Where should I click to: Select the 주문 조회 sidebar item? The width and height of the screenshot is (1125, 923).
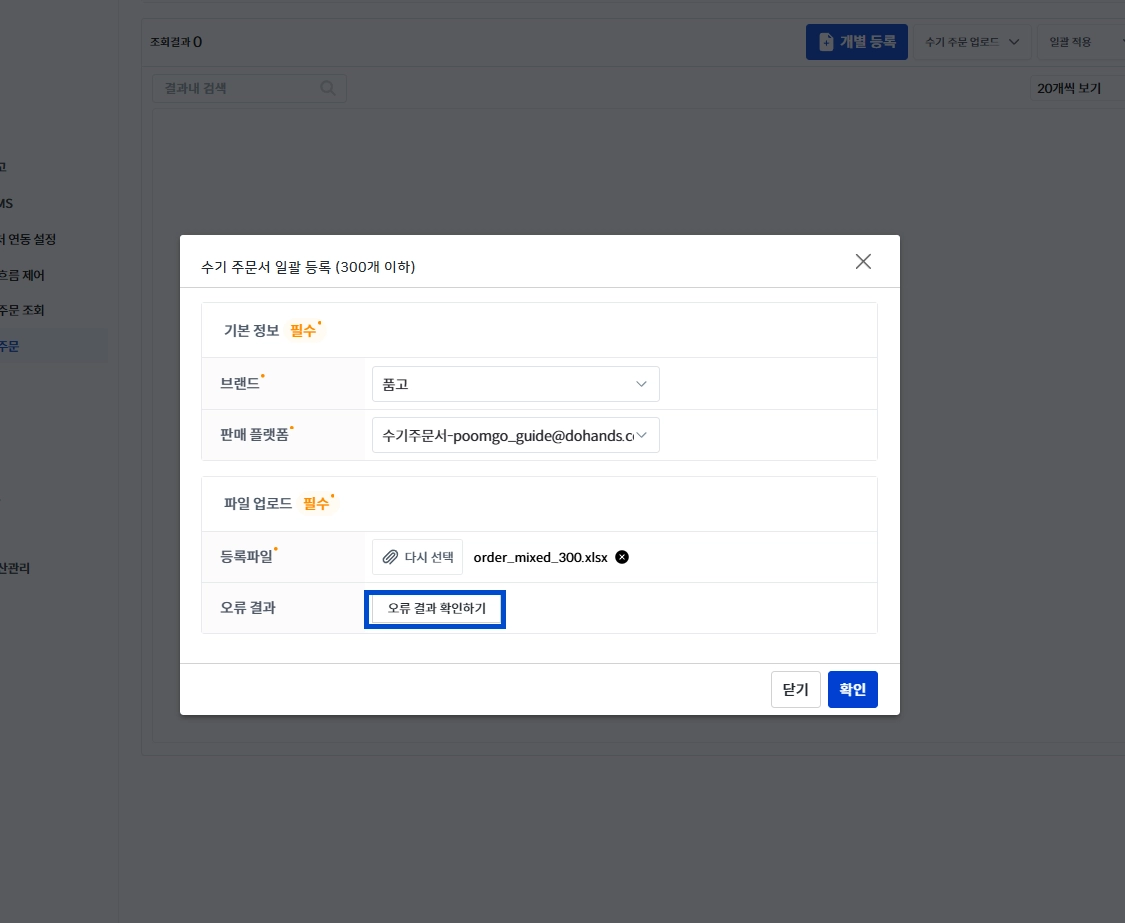coord(22,310)
